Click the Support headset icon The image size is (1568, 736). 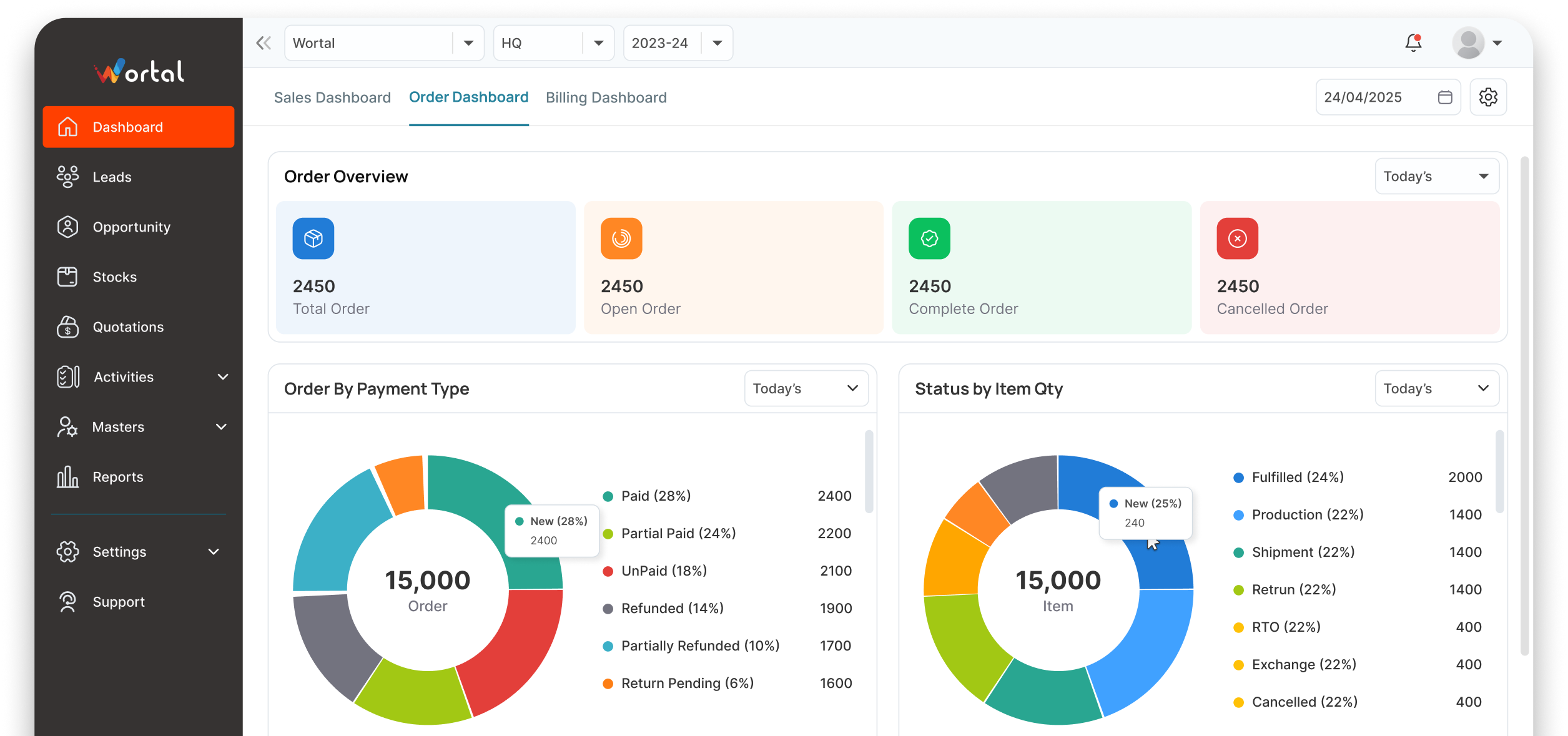click(67, 601)
